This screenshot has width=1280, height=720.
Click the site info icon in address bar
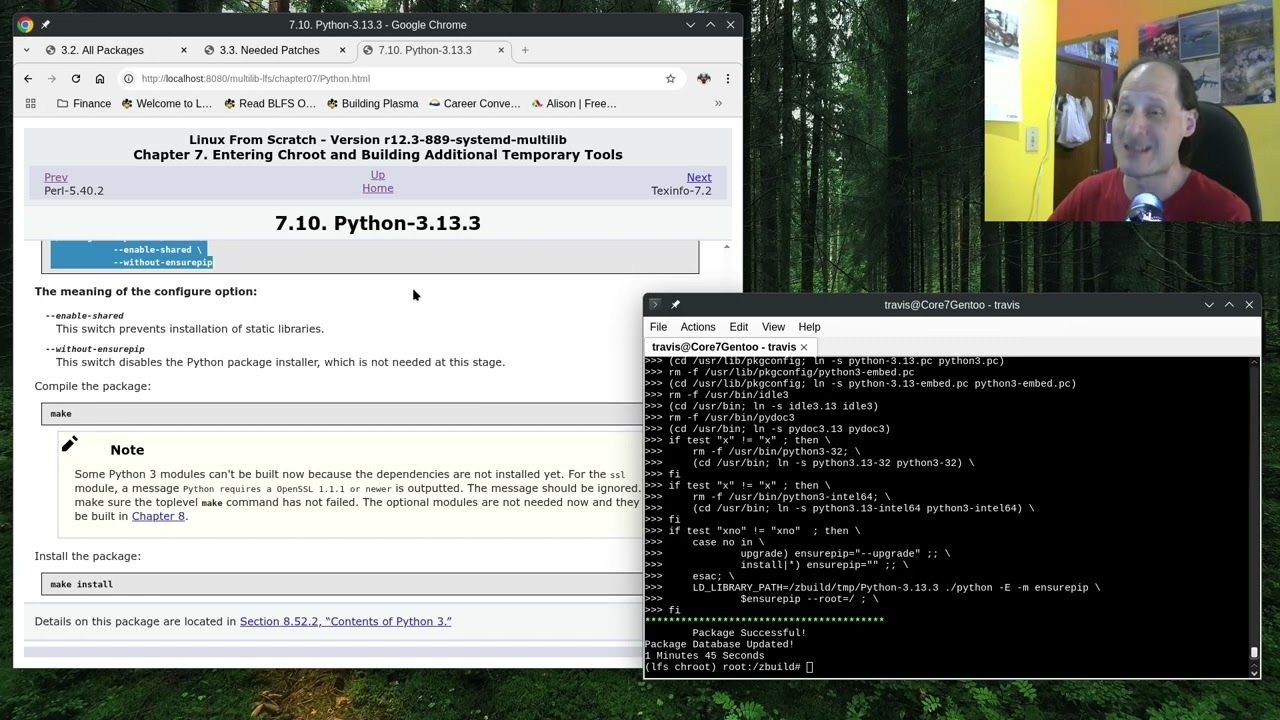(128, 78)
